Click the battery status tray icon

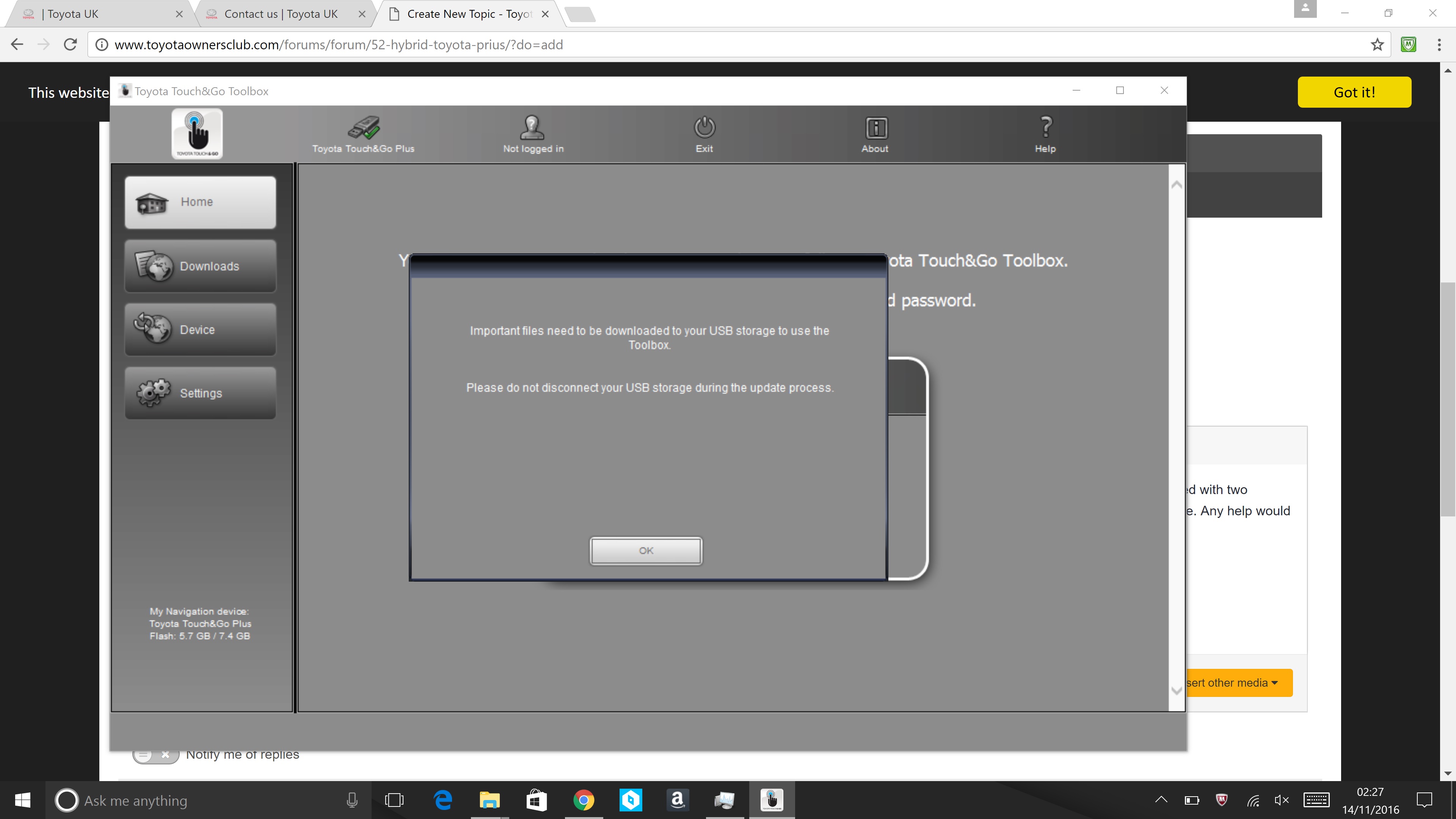point(1191,800)
